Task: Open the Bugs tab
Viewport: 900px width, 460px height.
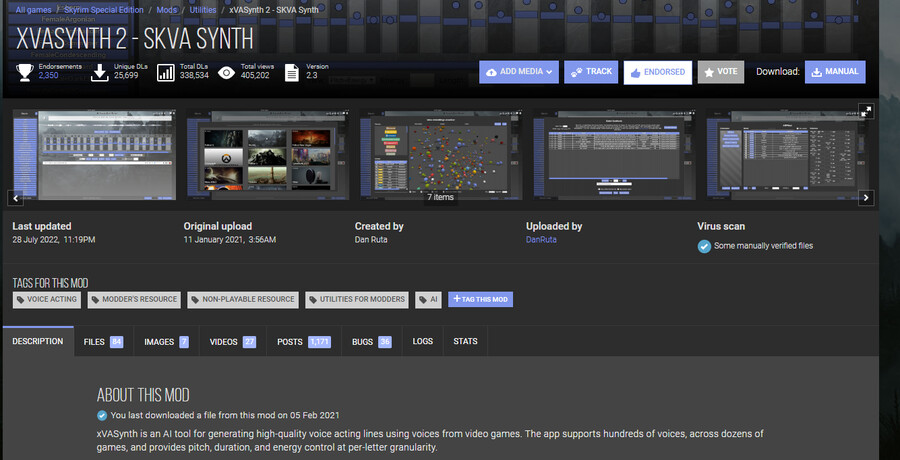Action: coord(371,342)
